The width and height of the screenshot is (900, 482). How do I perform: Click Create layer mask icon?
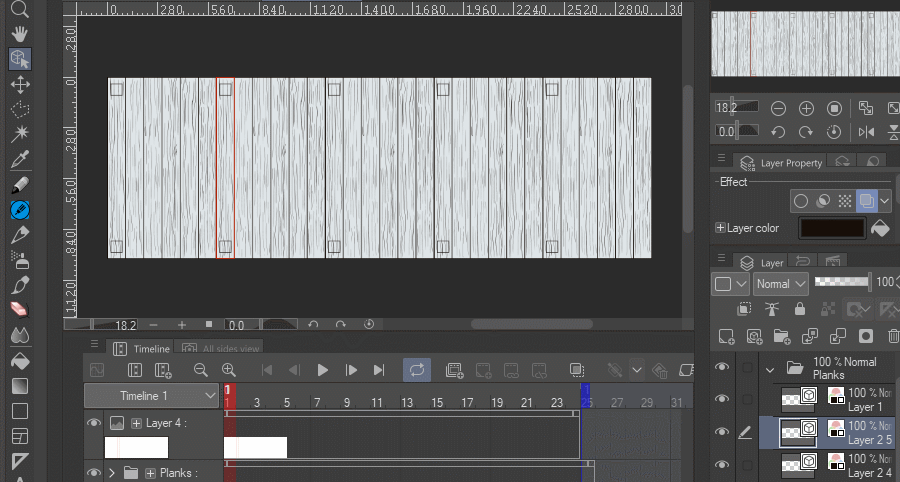click(x=866, y=336)
